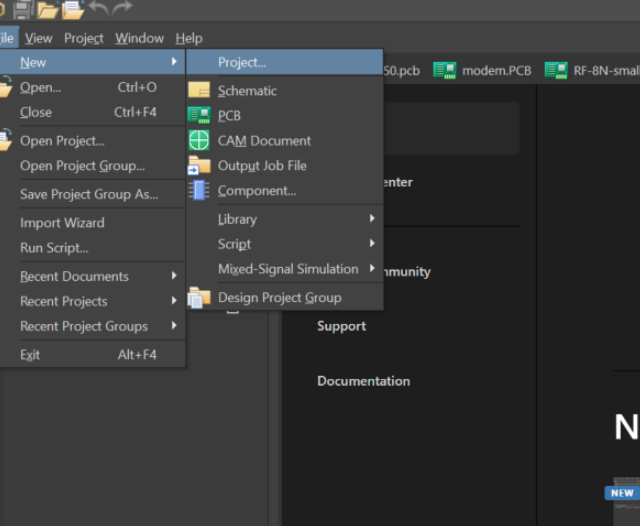
Task: Create a new Design Project Group
Action: 279,298
